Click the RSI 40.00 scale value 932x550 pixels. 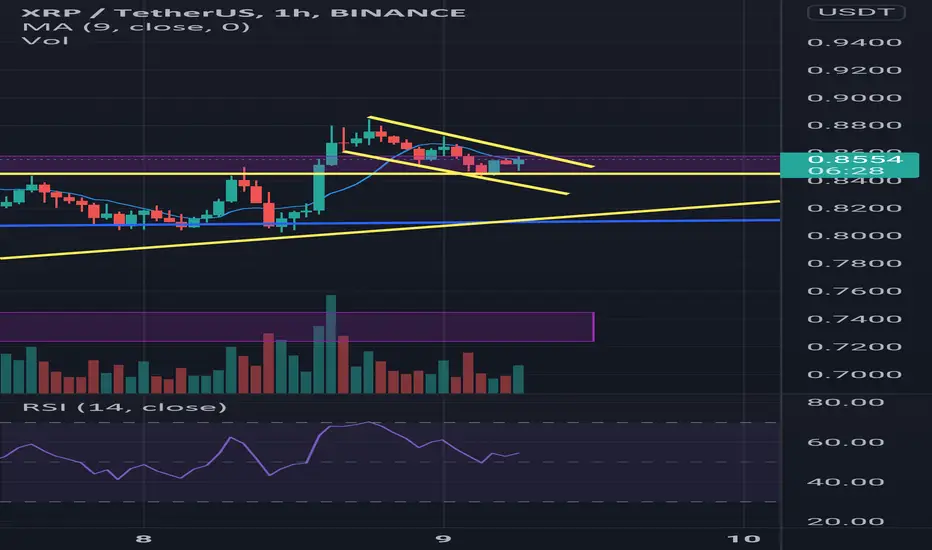click(x=845, y=482)
